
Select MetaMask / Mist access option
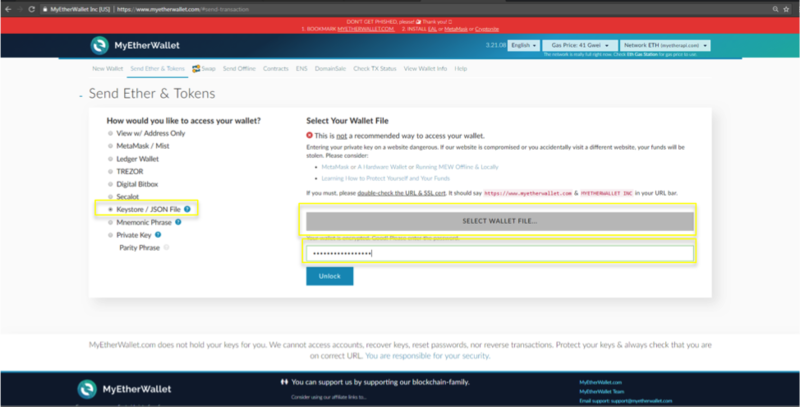pyautogui.click(x=110, y=146)
